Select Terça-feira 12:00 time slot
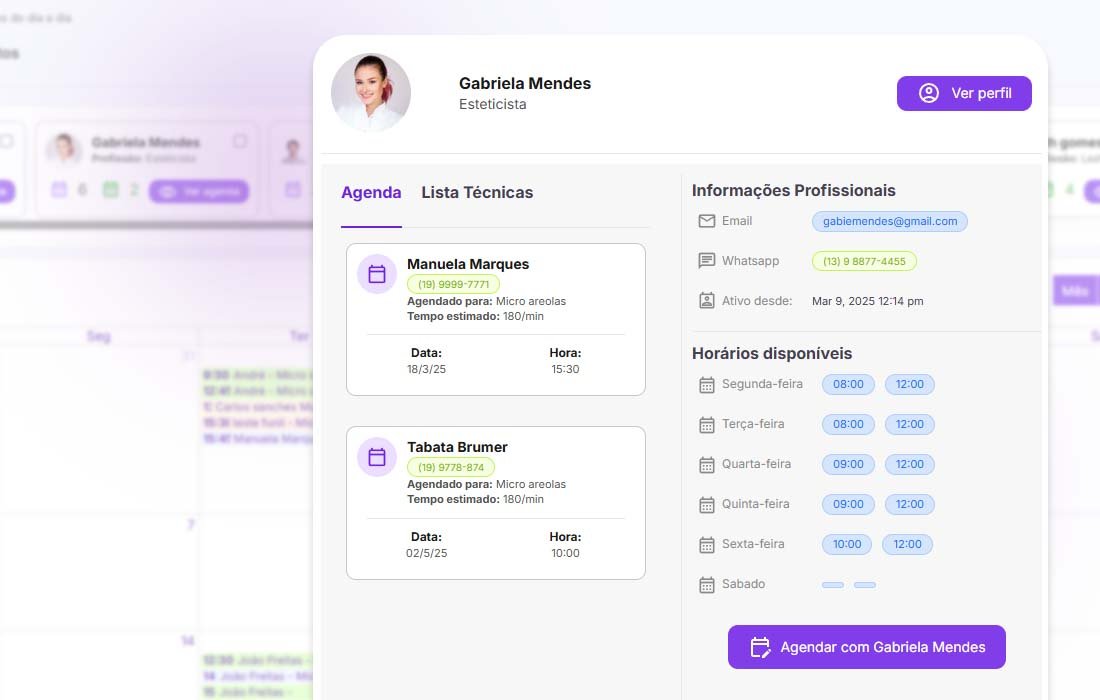 tap(910, 424)
